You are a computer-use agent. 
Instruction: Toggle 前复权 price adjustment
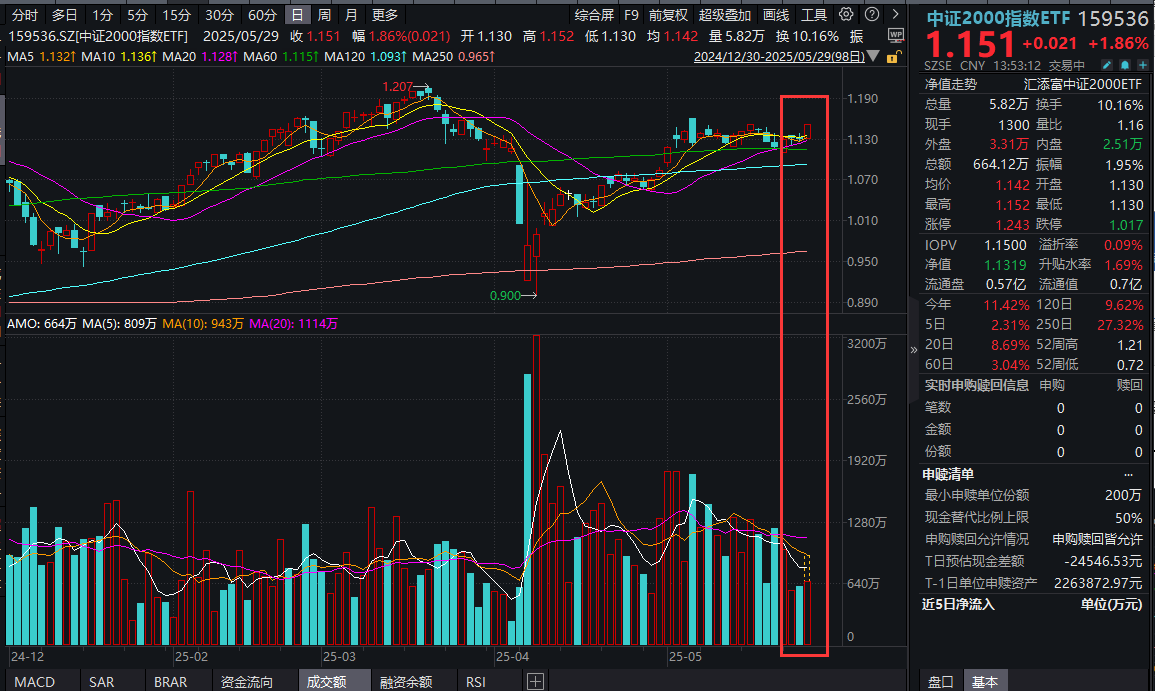pyautogui.click(x=668, y=15)
